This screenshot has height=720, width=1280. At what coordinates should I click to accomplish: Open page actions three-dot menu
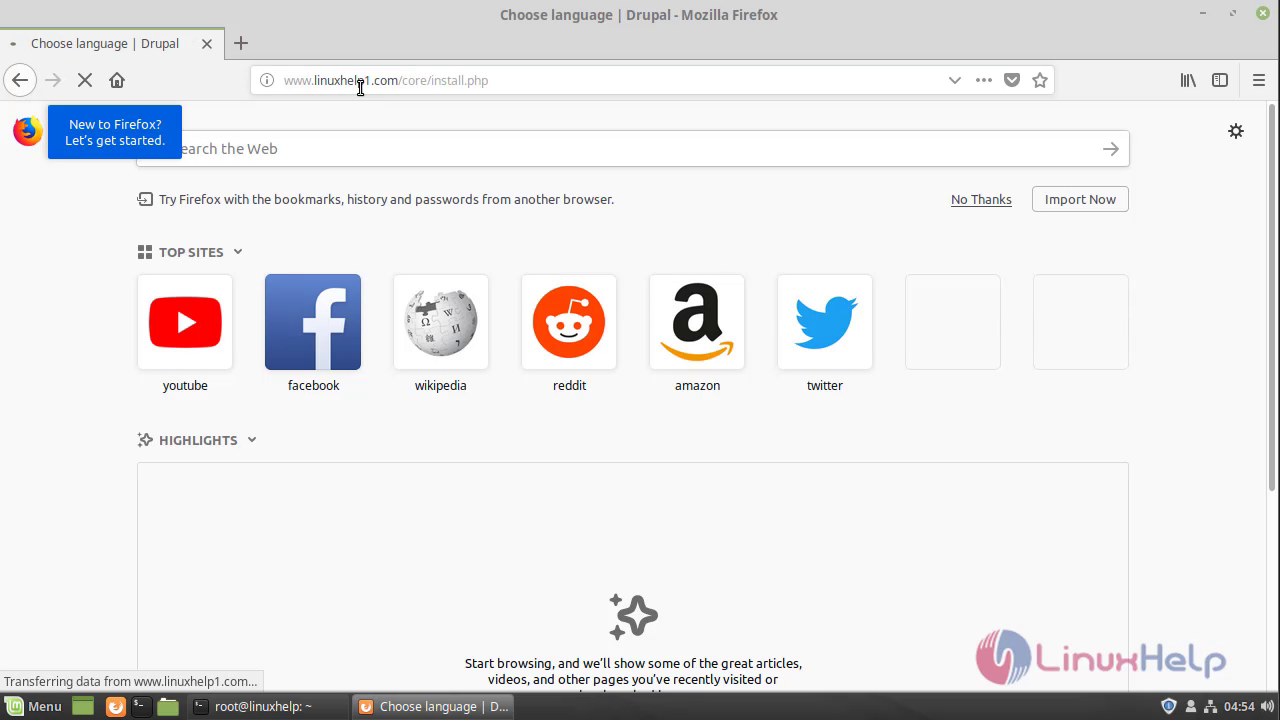984,80
